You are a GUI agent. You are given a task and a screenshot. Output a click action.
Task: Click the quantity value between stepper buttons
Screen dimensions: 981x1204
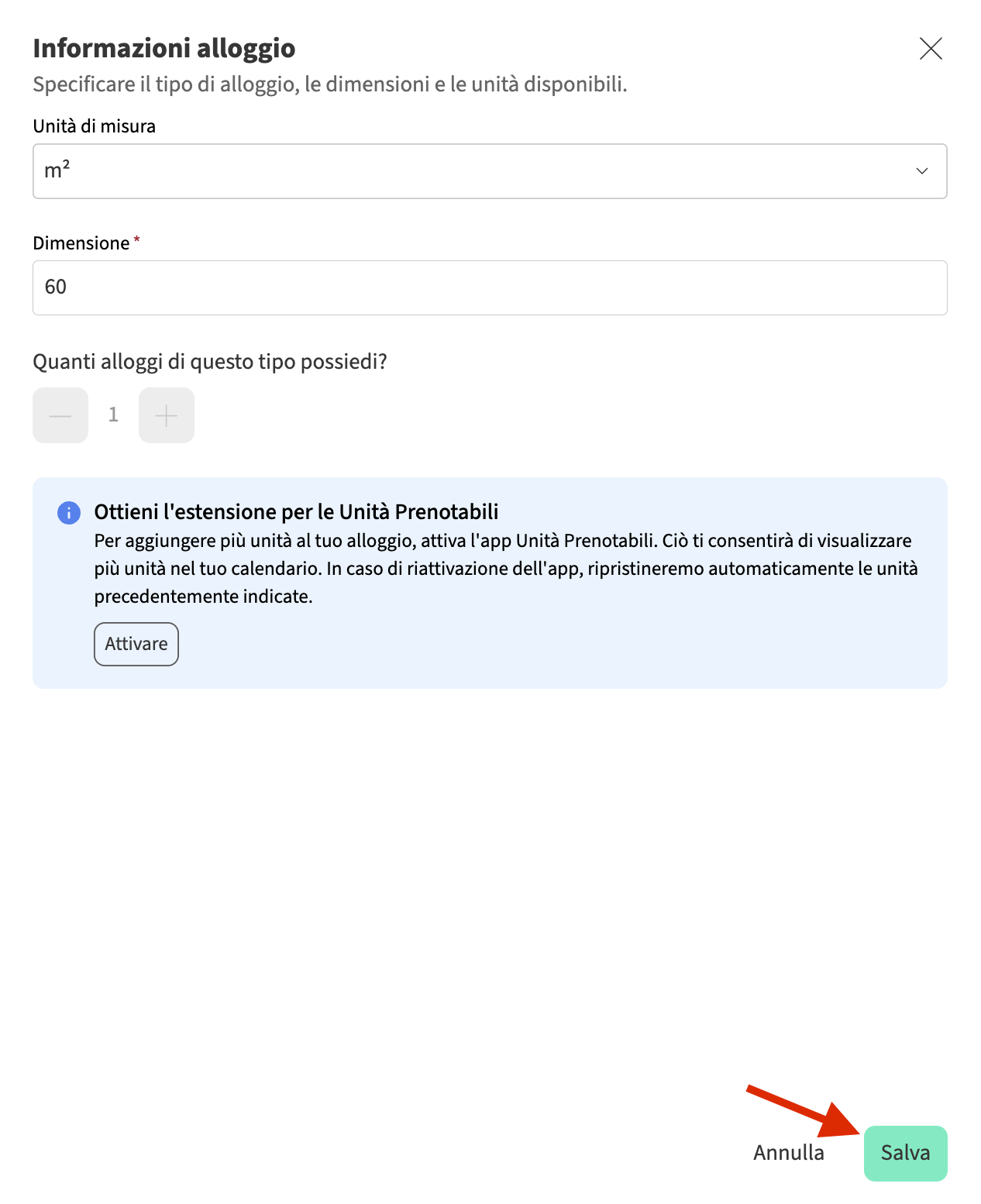(113, 415)
